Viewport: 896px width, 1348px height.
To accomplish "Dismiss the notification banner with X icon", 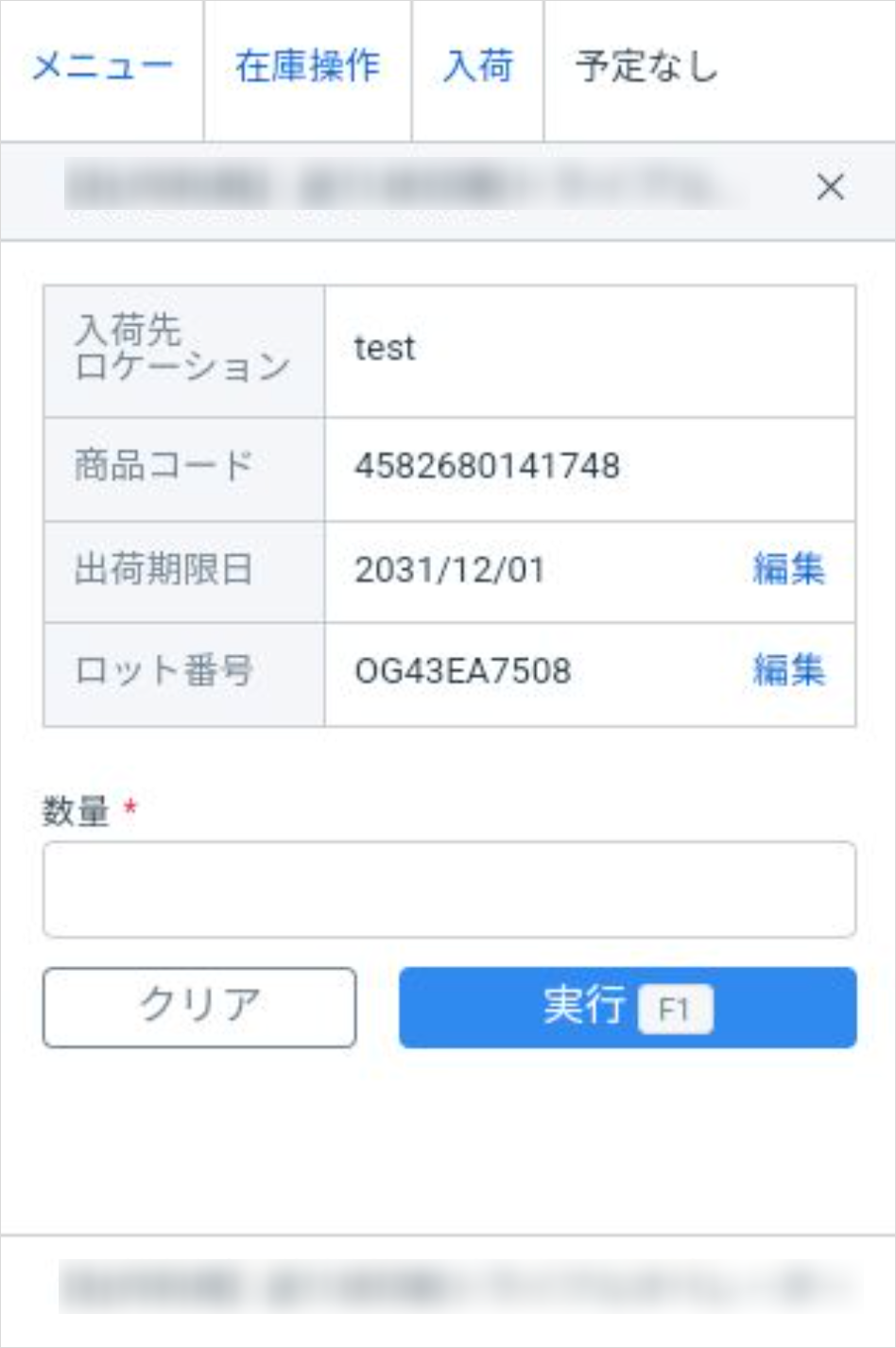I will 830,187.
